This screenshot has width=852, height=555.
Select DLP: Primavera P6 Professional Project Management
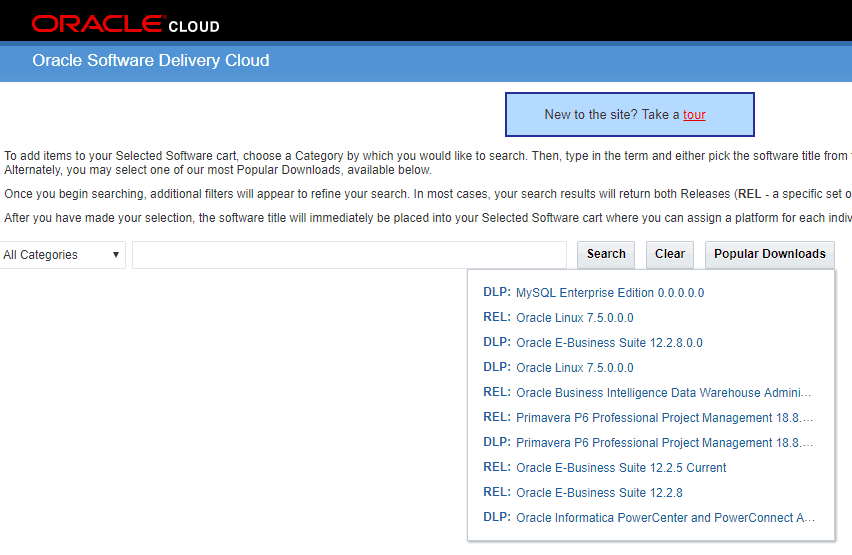[648, 442]
